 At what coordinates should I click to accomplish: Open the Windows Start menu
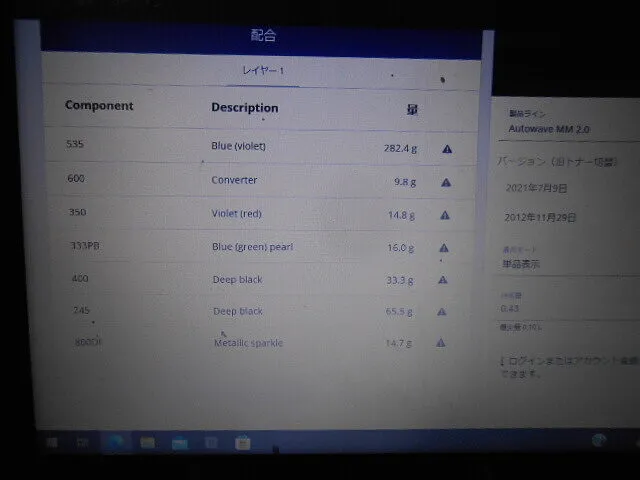tap(50, 441)
